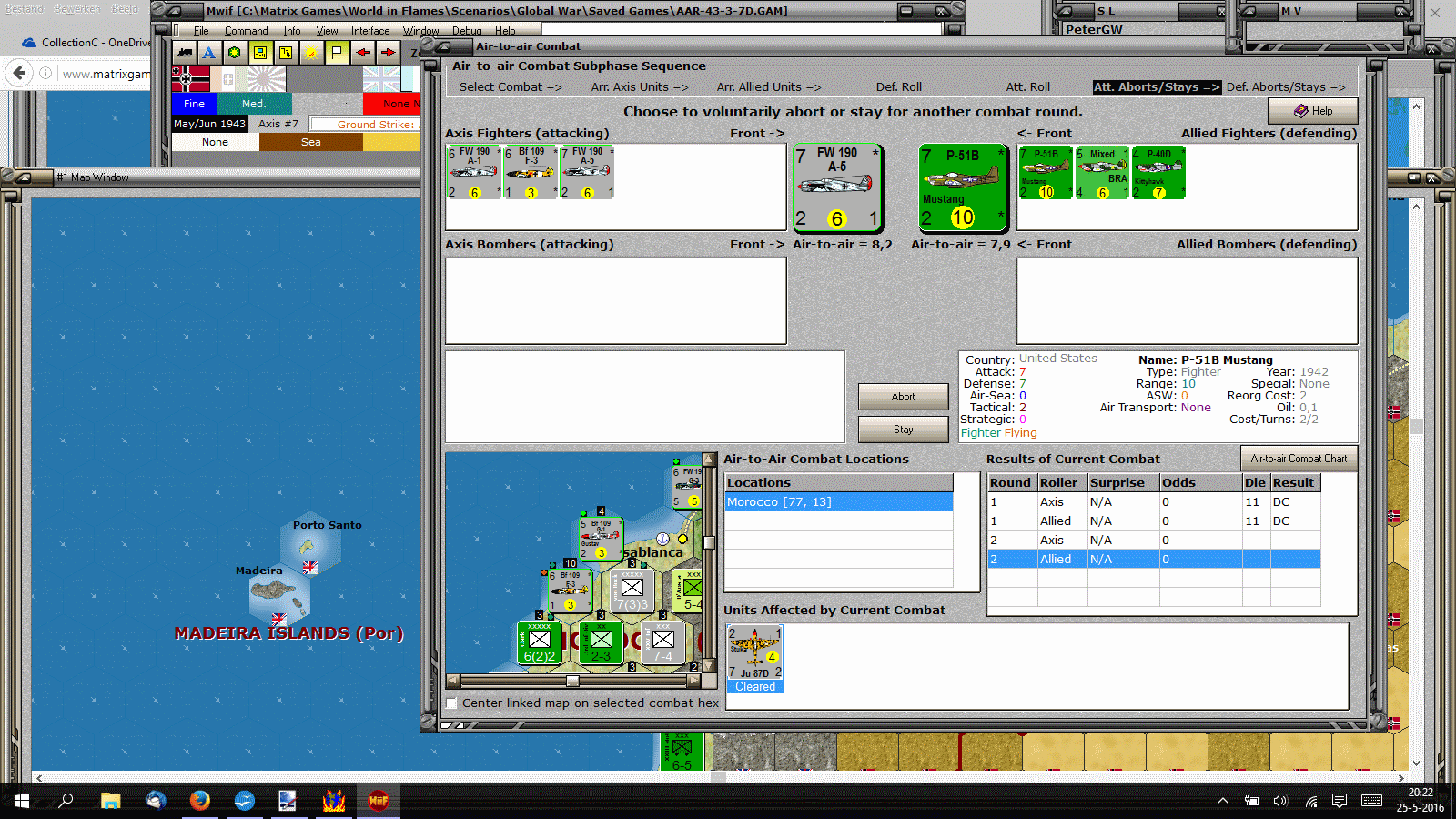Click the blue letter A toolbar icon

(209, 53)
